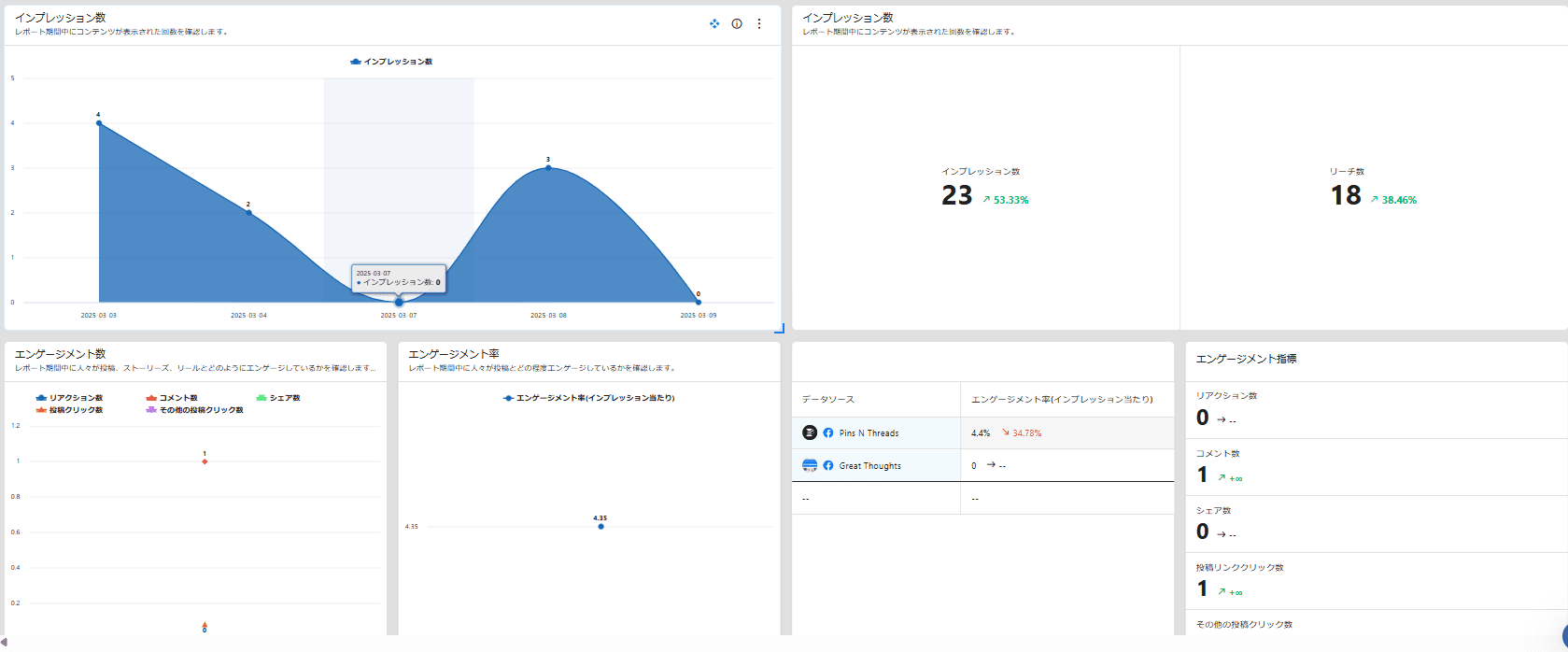Click the Facebook icon beside Pins N Threads
The width and height of the screenshot is (1568, 652).
[x=828, y=432]
